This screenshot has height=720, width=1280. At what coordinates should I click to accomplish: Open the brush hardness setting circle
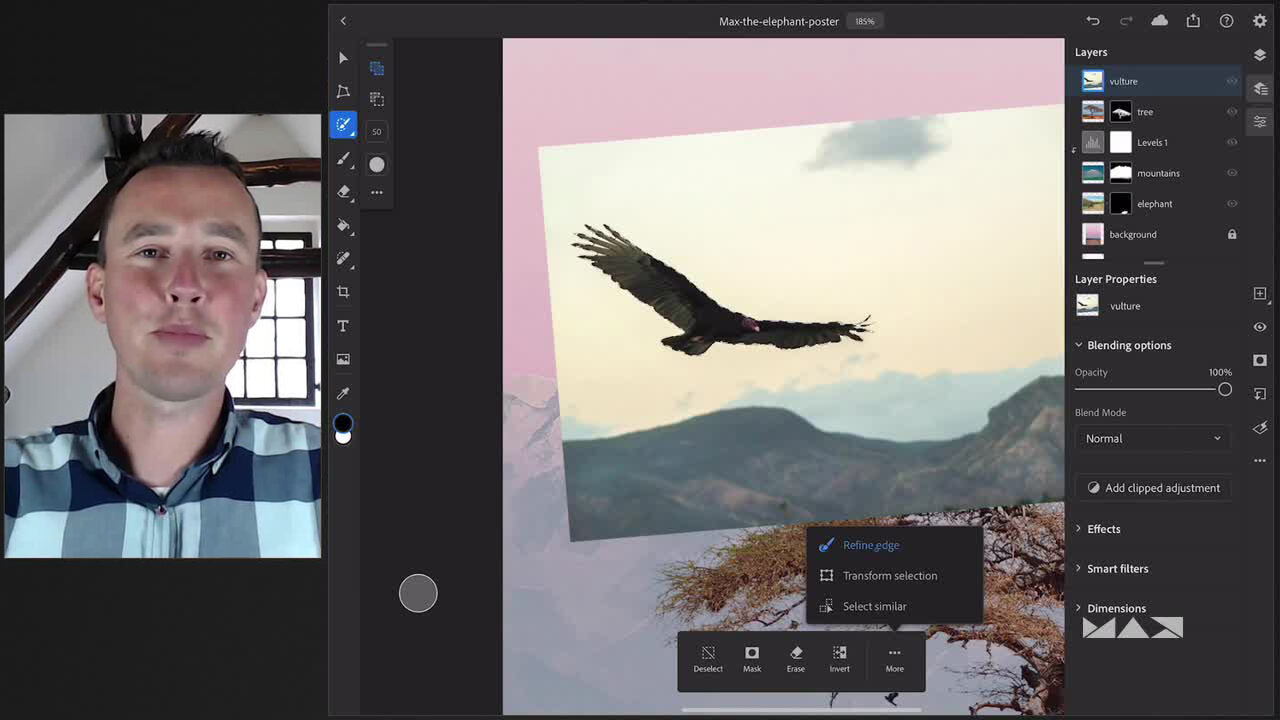377,164
